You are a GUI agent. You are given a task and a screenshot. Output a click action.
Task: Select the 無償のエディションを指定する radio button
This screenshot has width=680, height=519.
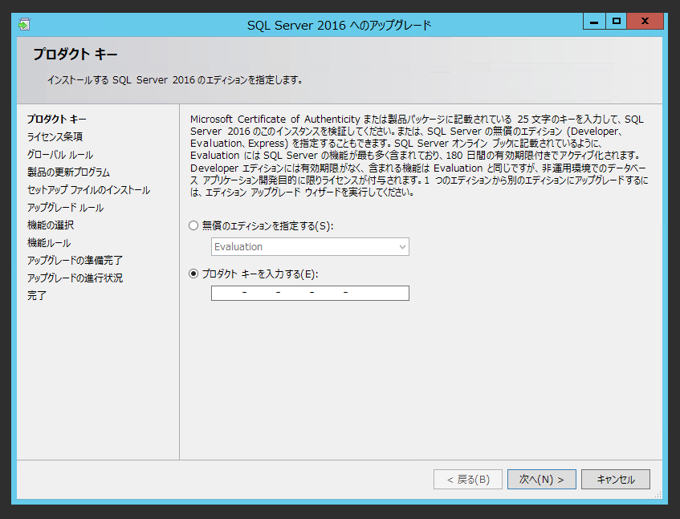193,225
